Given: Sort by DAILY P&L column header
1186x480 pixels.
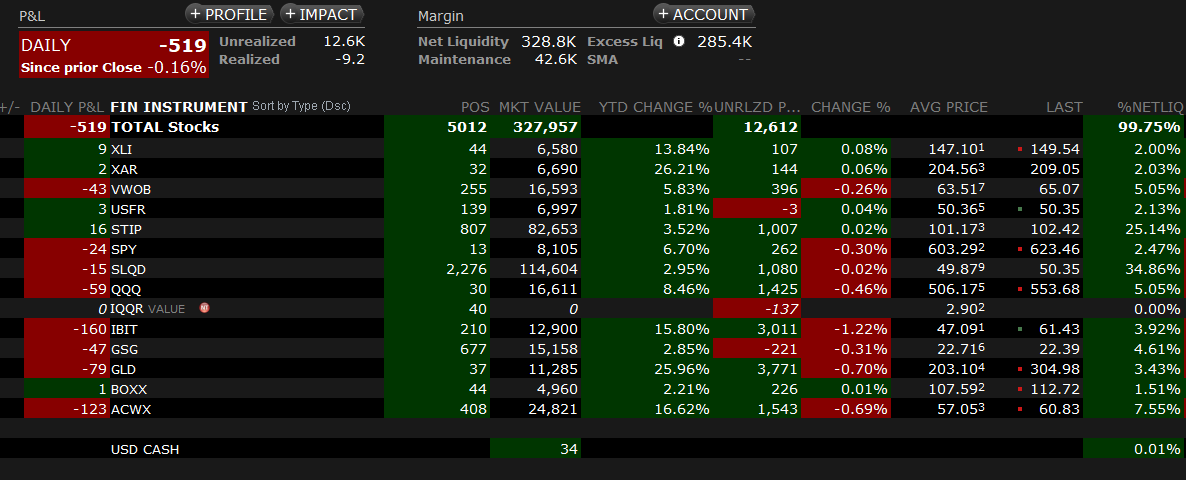Looking at the screenshot, I should coord(67,107).
